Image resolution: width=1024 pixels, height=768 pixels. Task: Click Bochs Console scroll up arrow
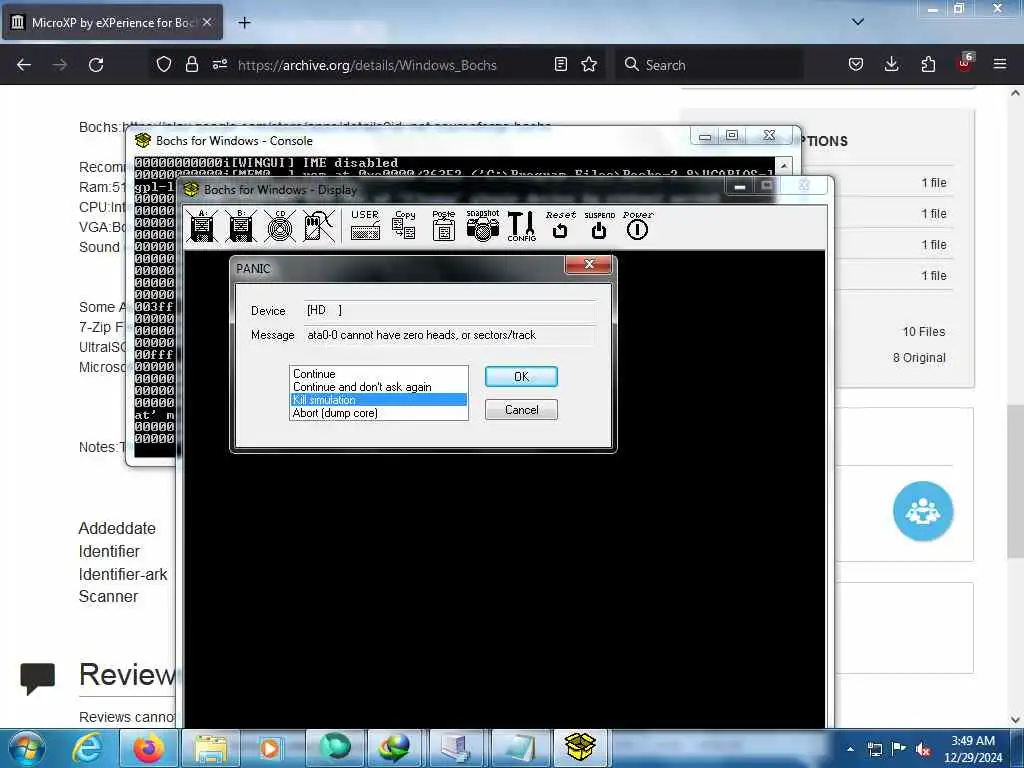[x=784, y=165]
